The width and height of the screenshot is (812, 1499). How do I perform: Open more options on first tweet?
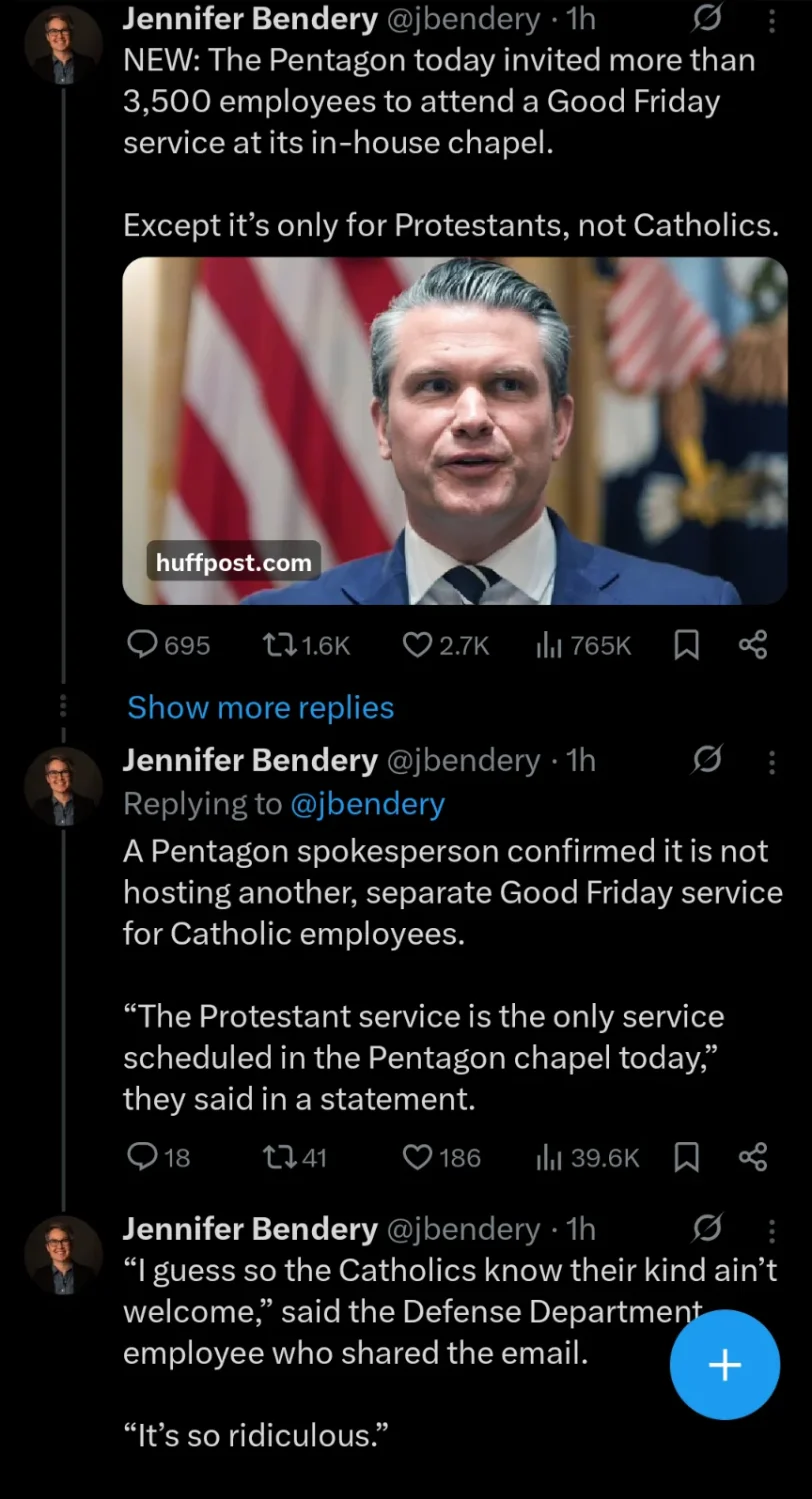tap(771, 19)
